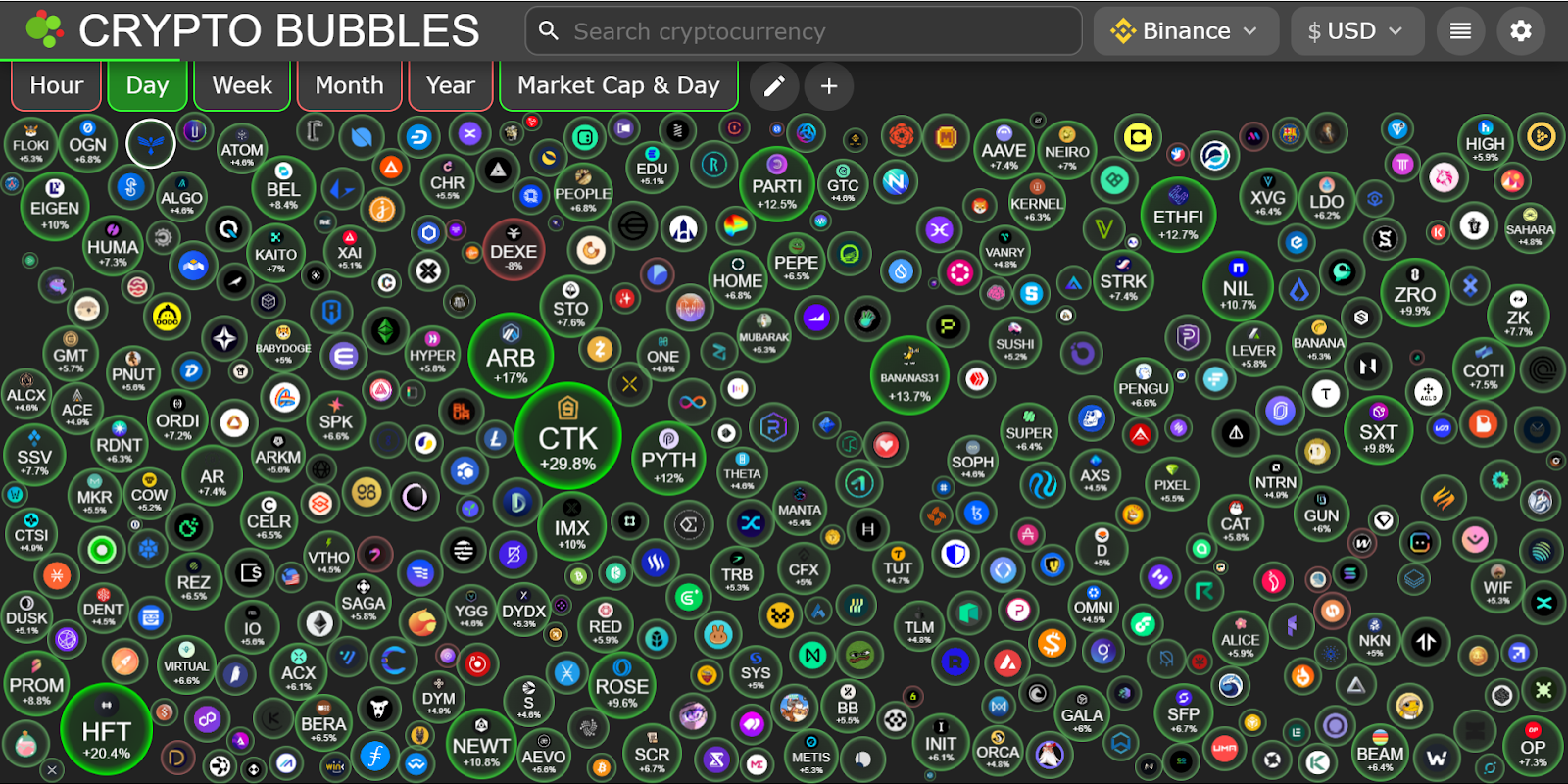1568x784 pixels.
Task: Select the PENGU +6.6% bubble
Action: point(1144,387)
